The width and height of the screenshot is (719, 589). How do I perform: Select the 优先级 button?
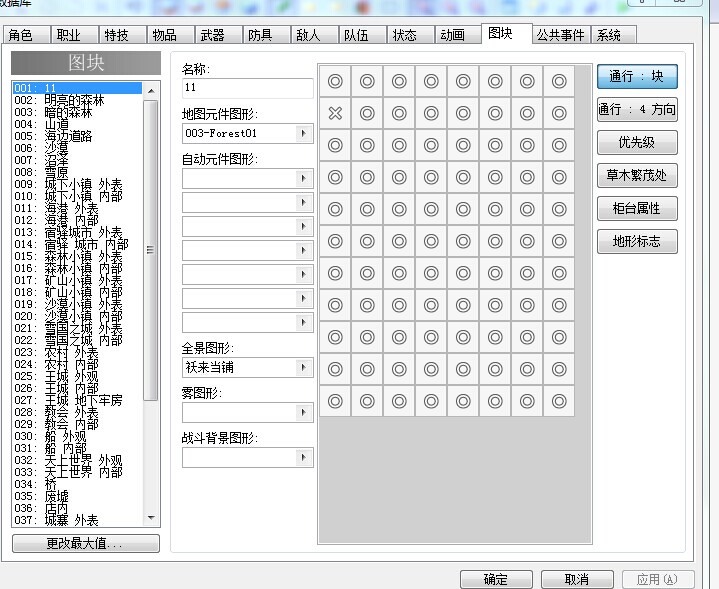click(x=637, y=142)
